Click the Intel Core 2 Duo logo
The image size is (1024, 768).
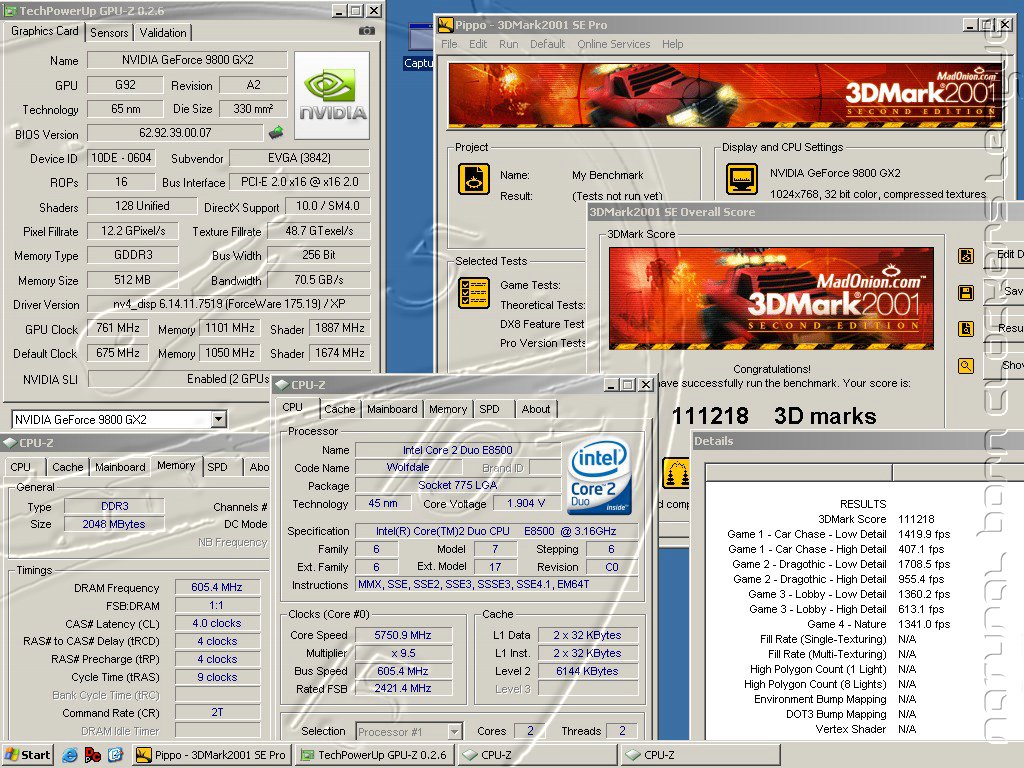coord(599,476)
